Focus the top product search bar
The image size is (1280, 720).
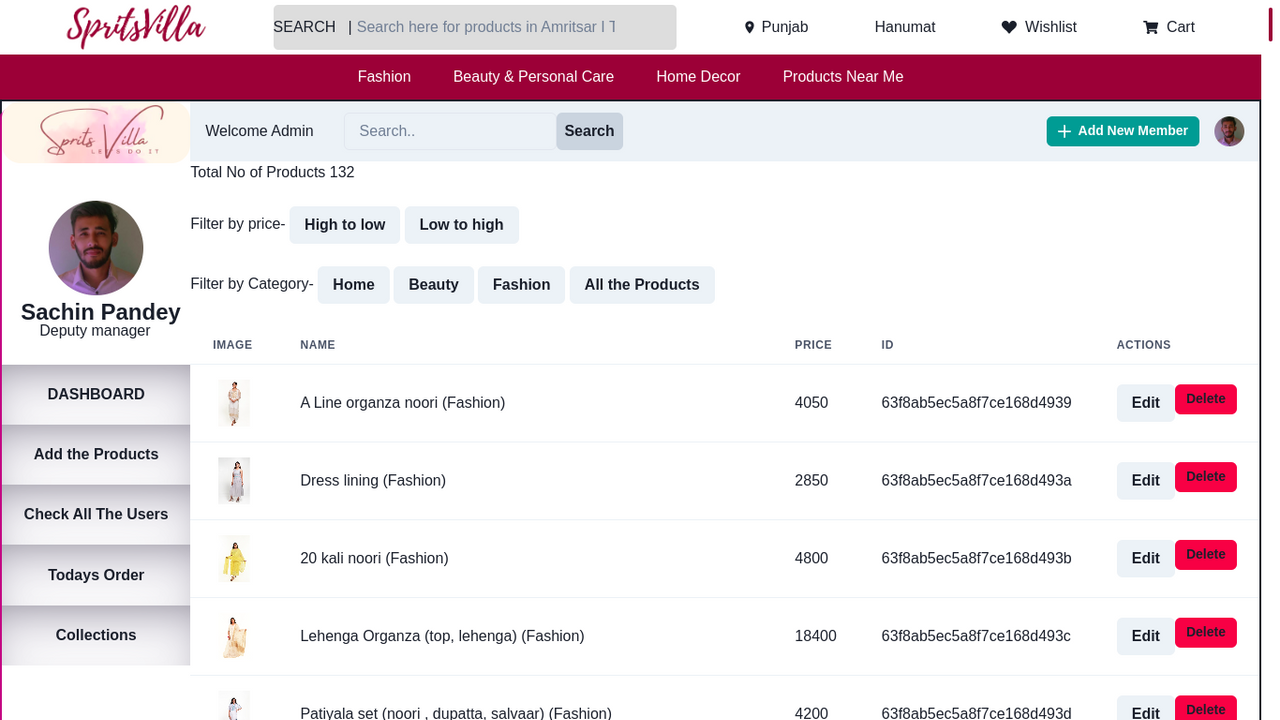coord(486,27)
